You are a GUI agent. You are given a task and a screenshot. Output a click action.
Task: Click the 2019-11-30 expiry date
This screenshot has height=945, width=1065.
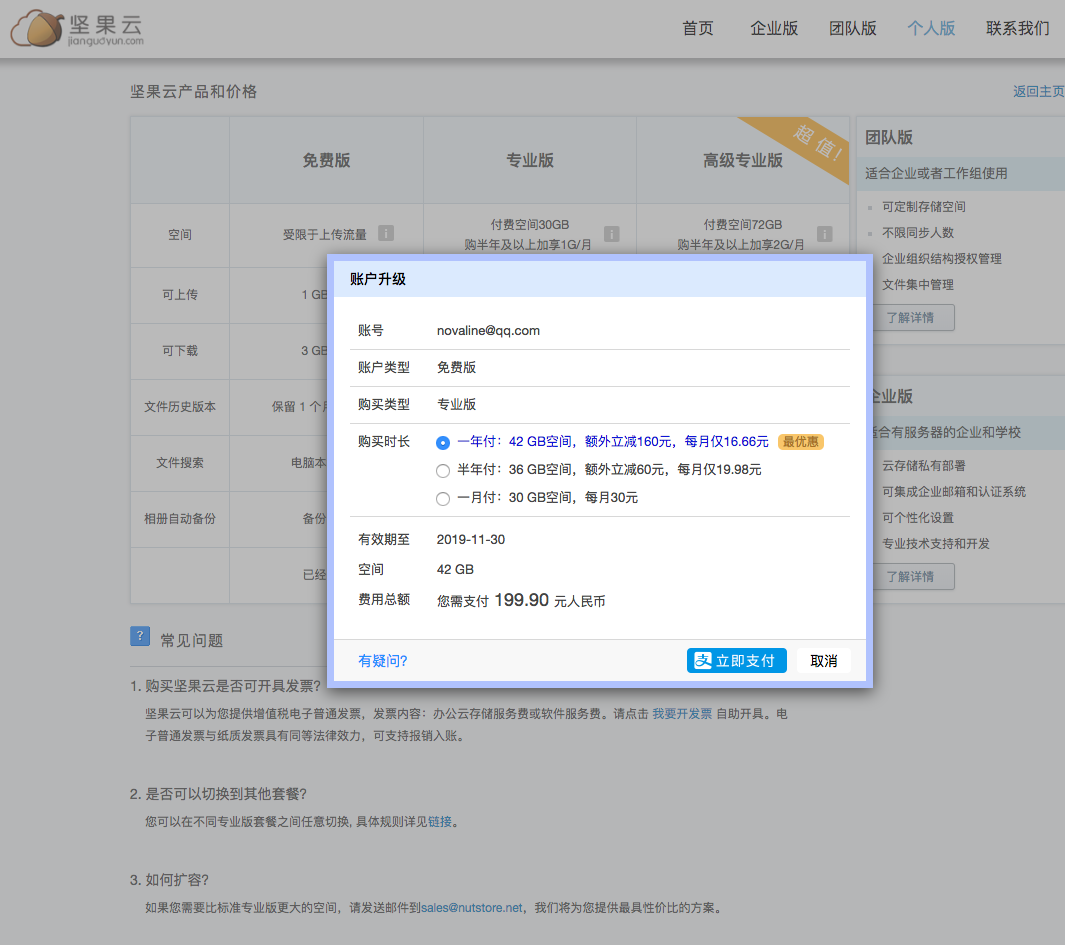pyautogui.click(x=471, y=539)
